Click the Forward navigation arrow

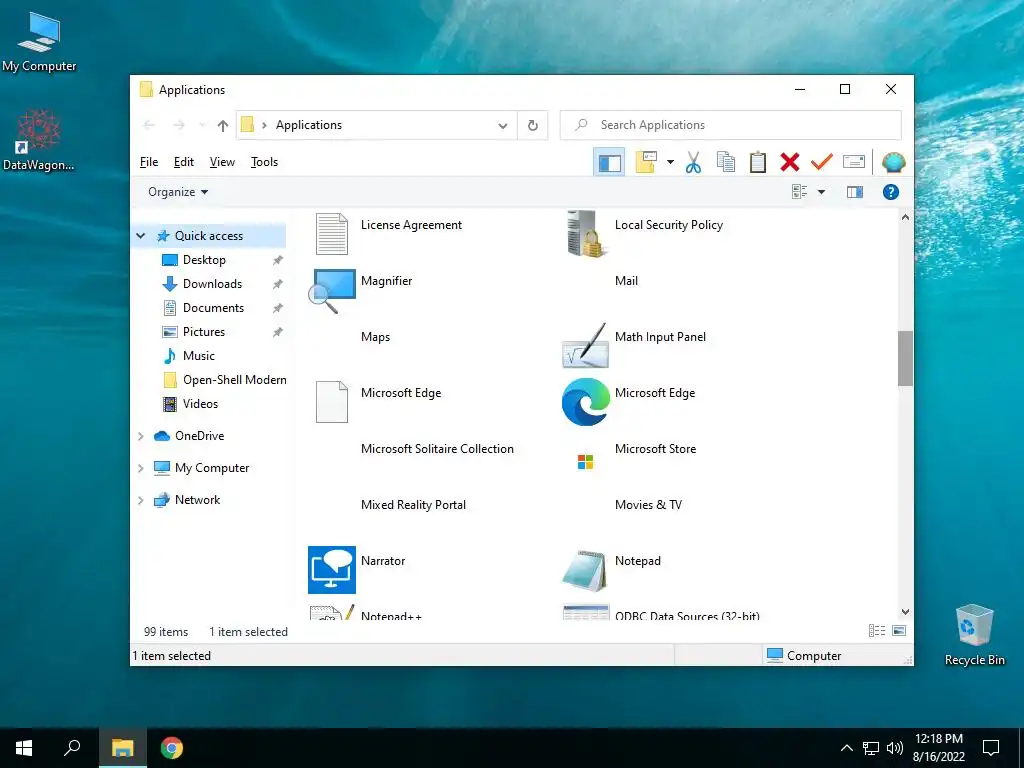point(179,125)
